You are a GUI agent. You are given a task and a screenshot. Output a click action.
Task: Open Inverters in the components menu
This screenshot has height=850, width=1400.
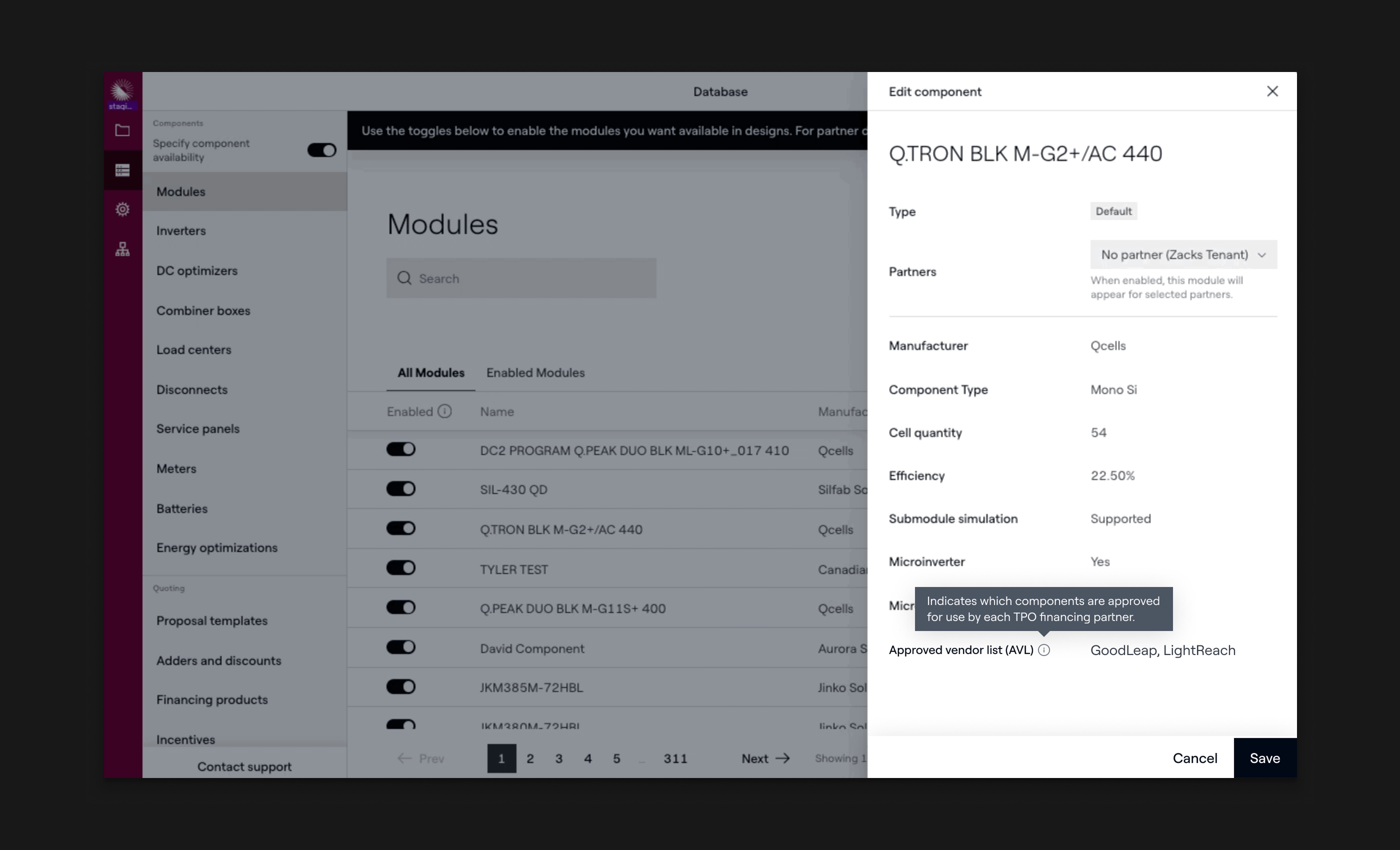pos(180,230)
